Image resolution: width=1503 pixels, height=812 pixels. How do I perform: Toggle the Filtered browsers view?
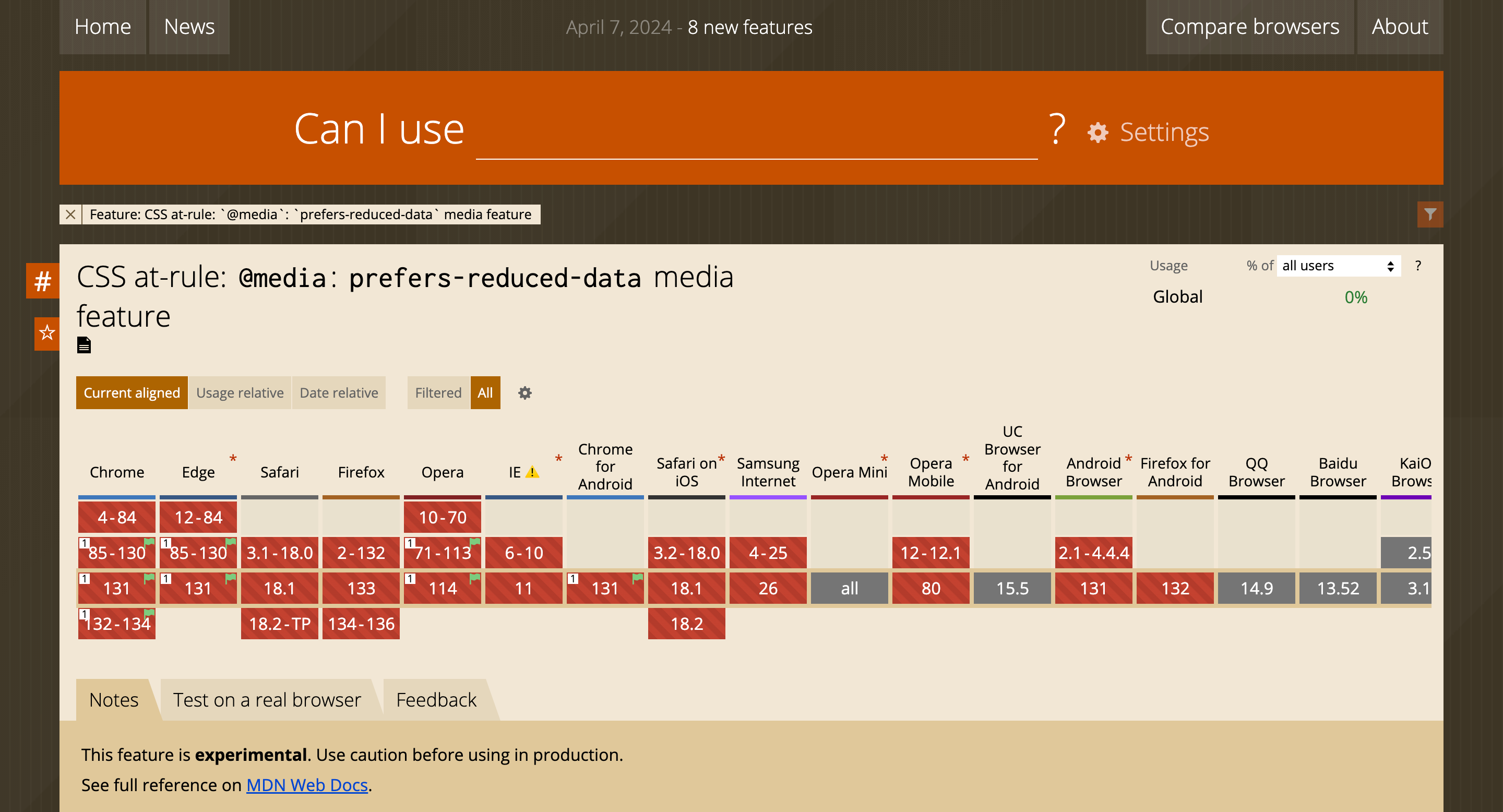(x=438, y=392)
